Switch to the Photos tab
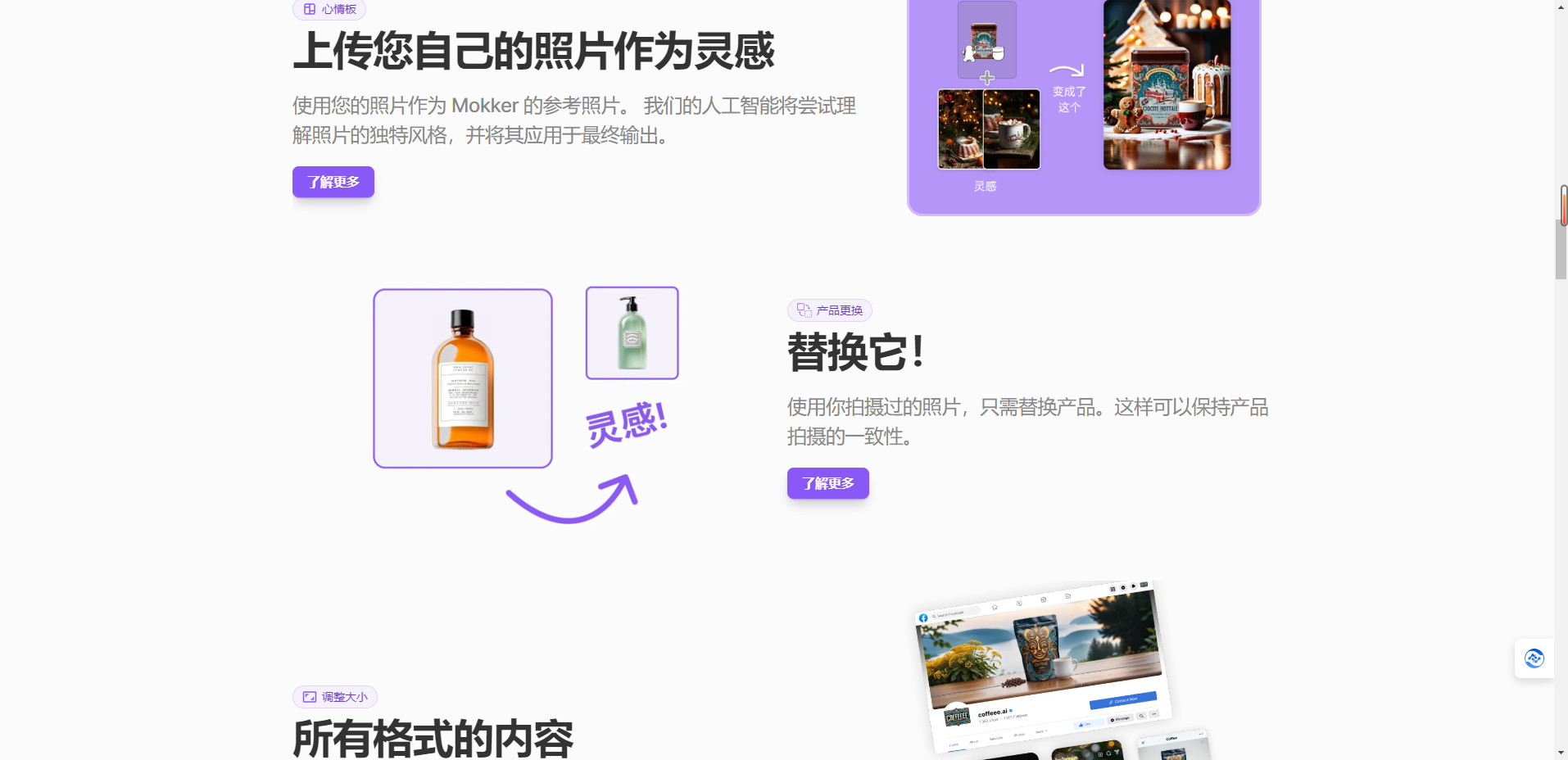The width and height of the screenshot is (1568, 760). [x=1019, y=735]
